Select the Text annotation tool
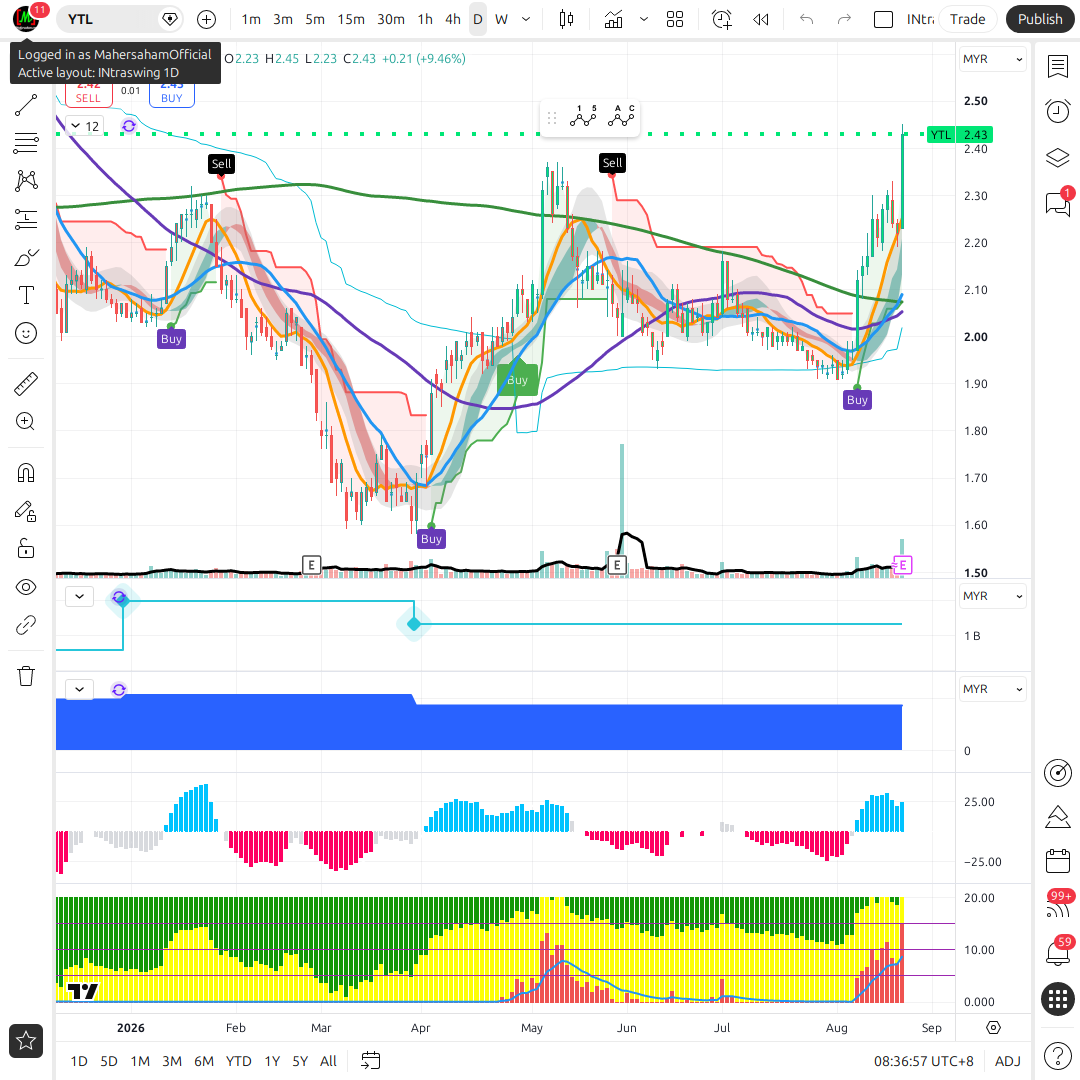Image resolution: width=1080 pixels, height=1080 pixels. click(26, 295)
